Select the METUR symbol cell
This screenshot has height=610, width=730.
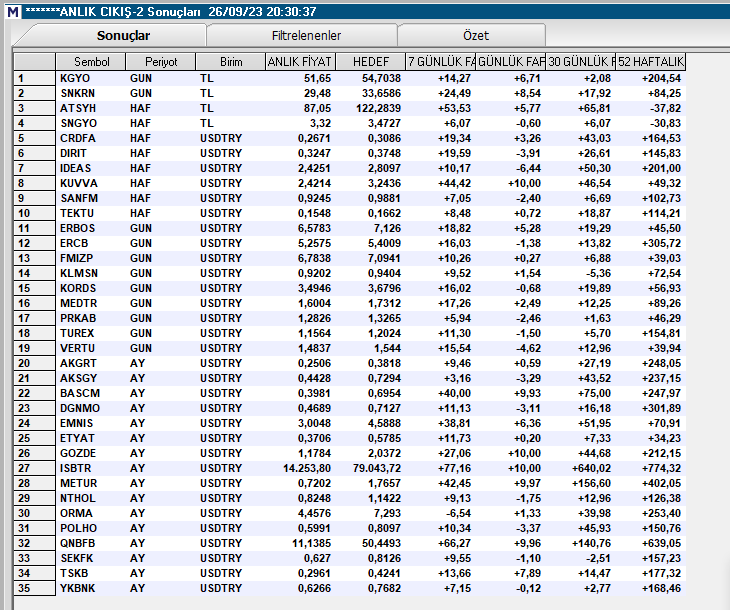tap(91, 483)
